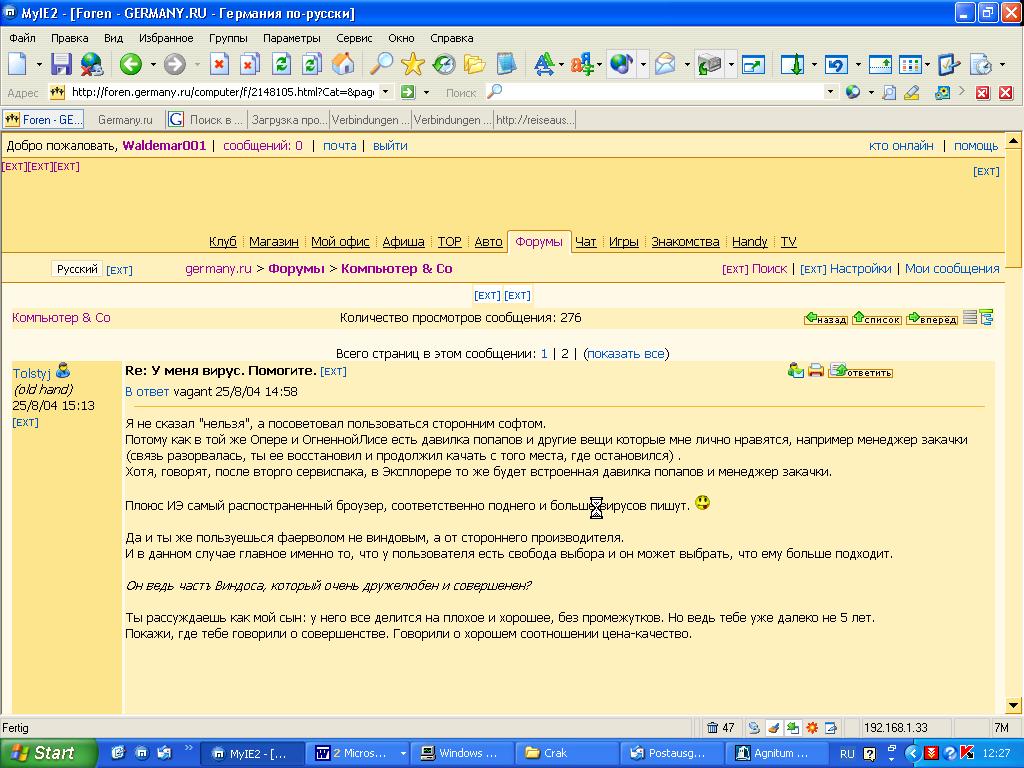This screenshot has height=768, width=1024.
Task: Click the RU language indicator in taskbar
Action: pyautogui.click(x=846, y=754)
